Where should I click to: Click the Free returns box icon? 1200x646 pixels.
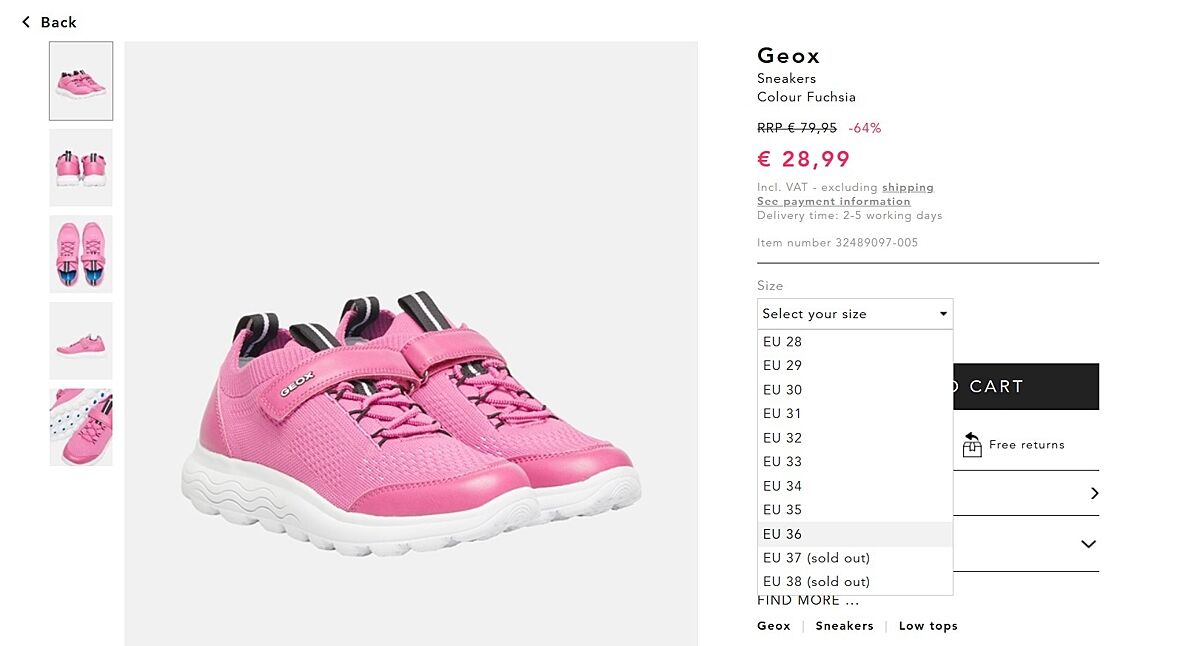972,445
